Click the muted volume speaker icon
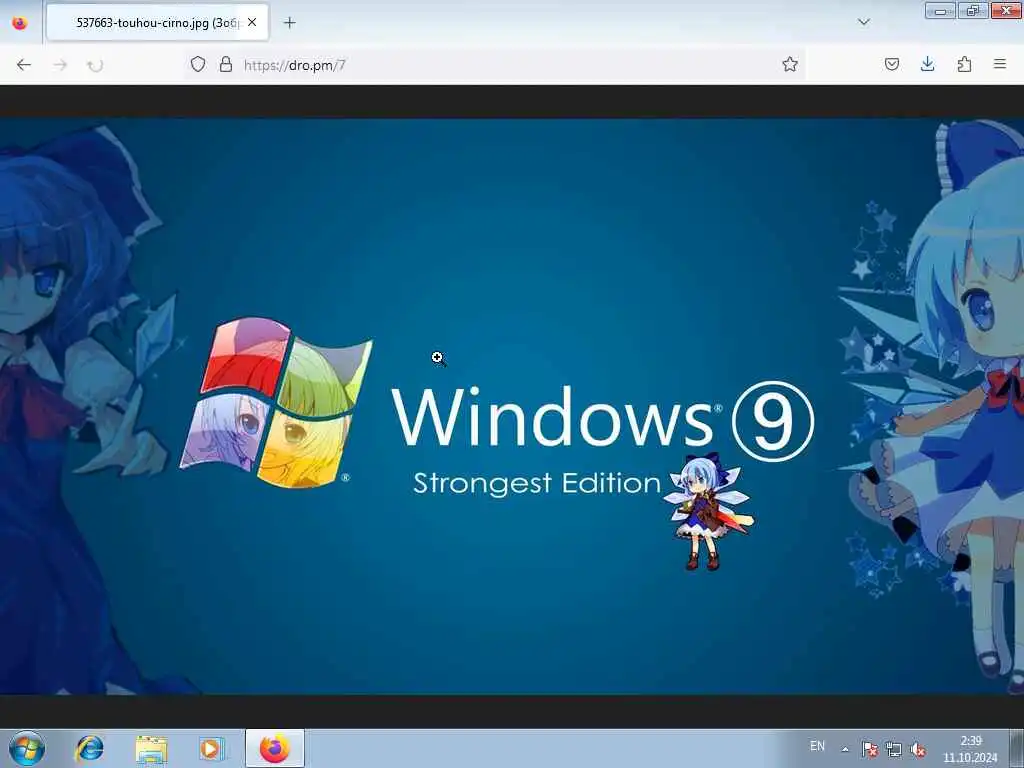This screenshot has width=1024, height=768. [x=918, y=749]
